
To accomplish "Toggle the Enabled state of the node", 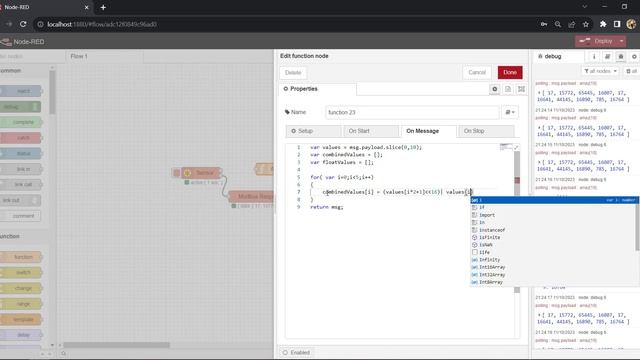I will [296, 352].
